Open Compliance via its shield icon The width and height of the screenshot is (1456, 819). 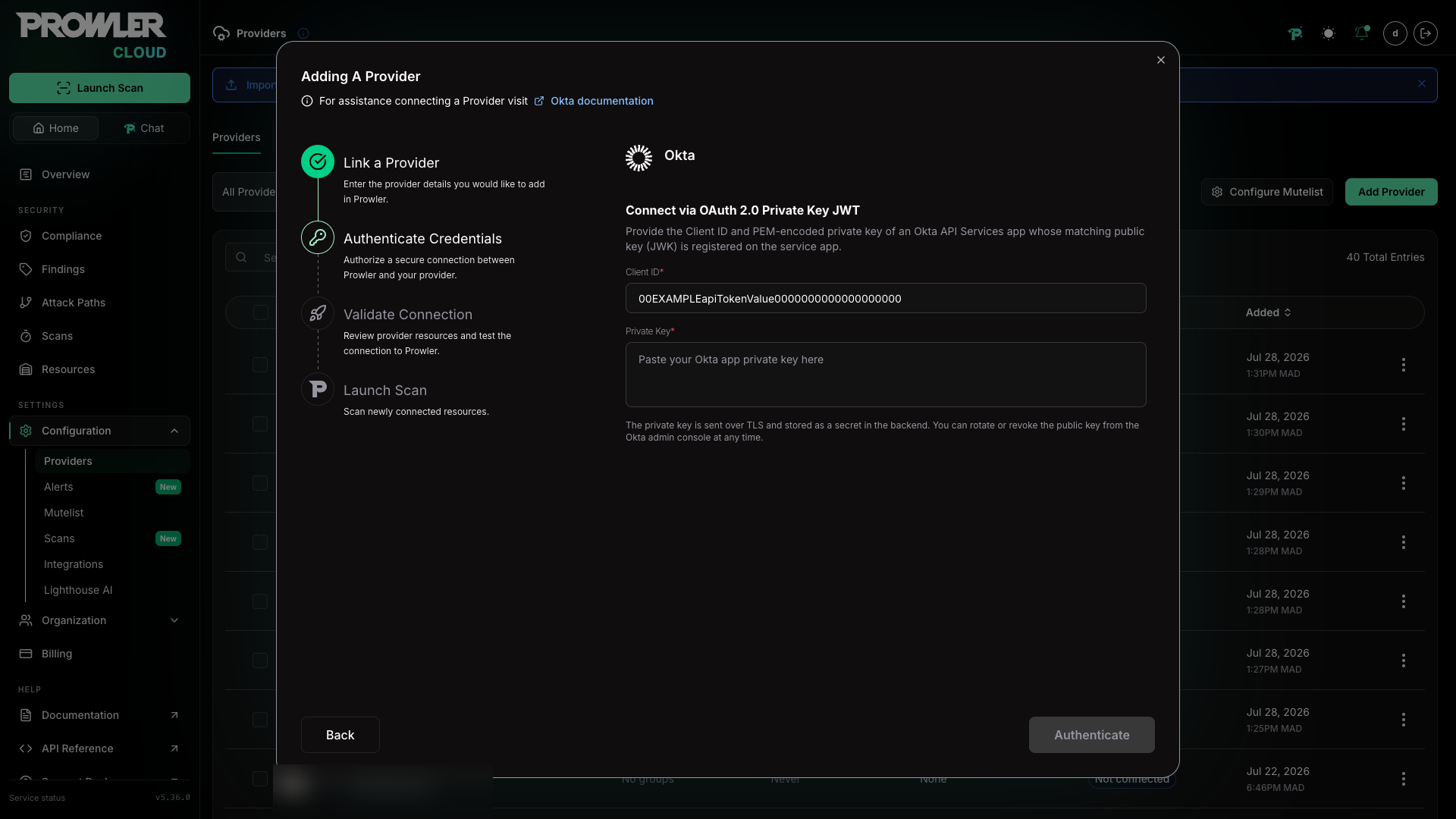click(x=26, y=236)
